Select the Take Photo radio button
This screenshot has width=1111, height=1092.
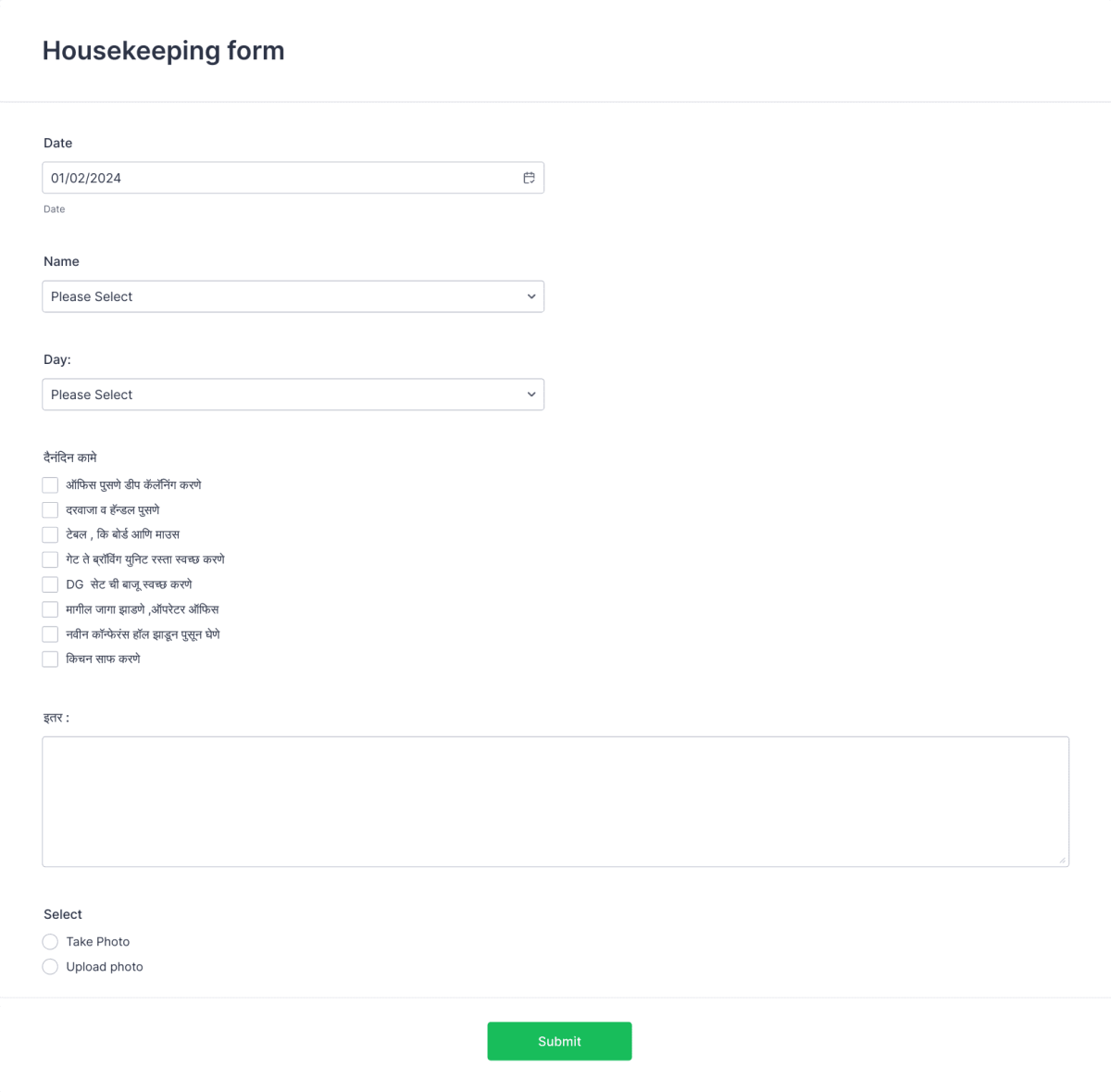50,941
